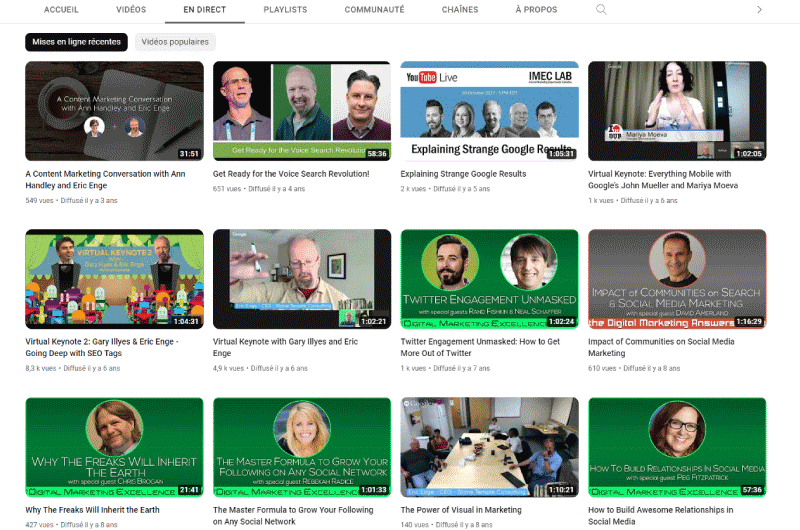Select the Mises en ligne récentes filter chip

[x=77, y=42]
